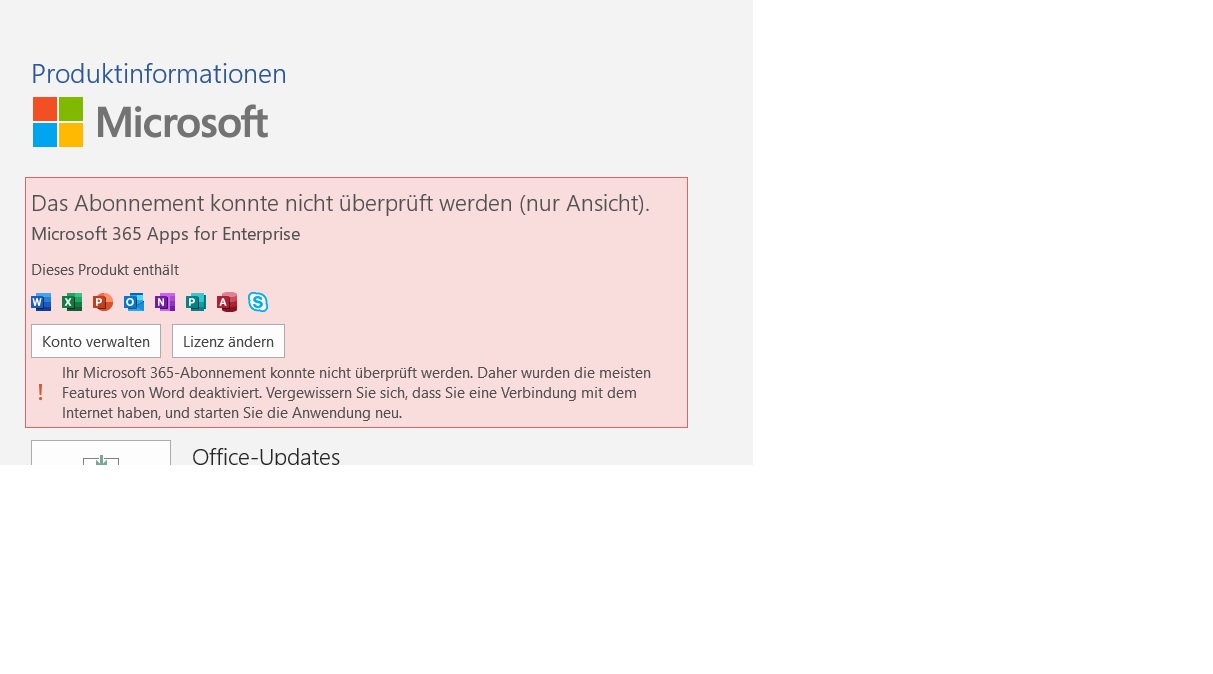The image size is (1213, 674).
Task: Click the Access app icon
Action: coord(227,302)
